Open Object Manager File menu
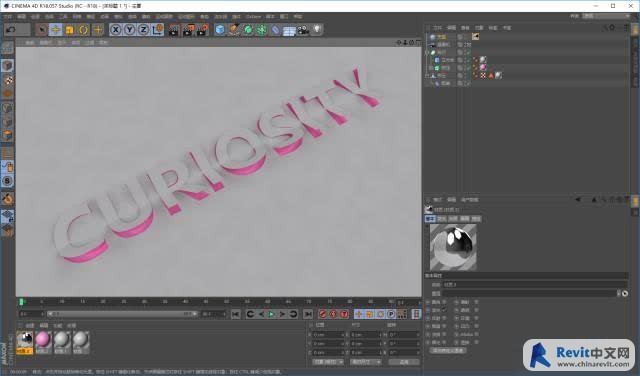640x376 pixels. [x=438, y=28]
